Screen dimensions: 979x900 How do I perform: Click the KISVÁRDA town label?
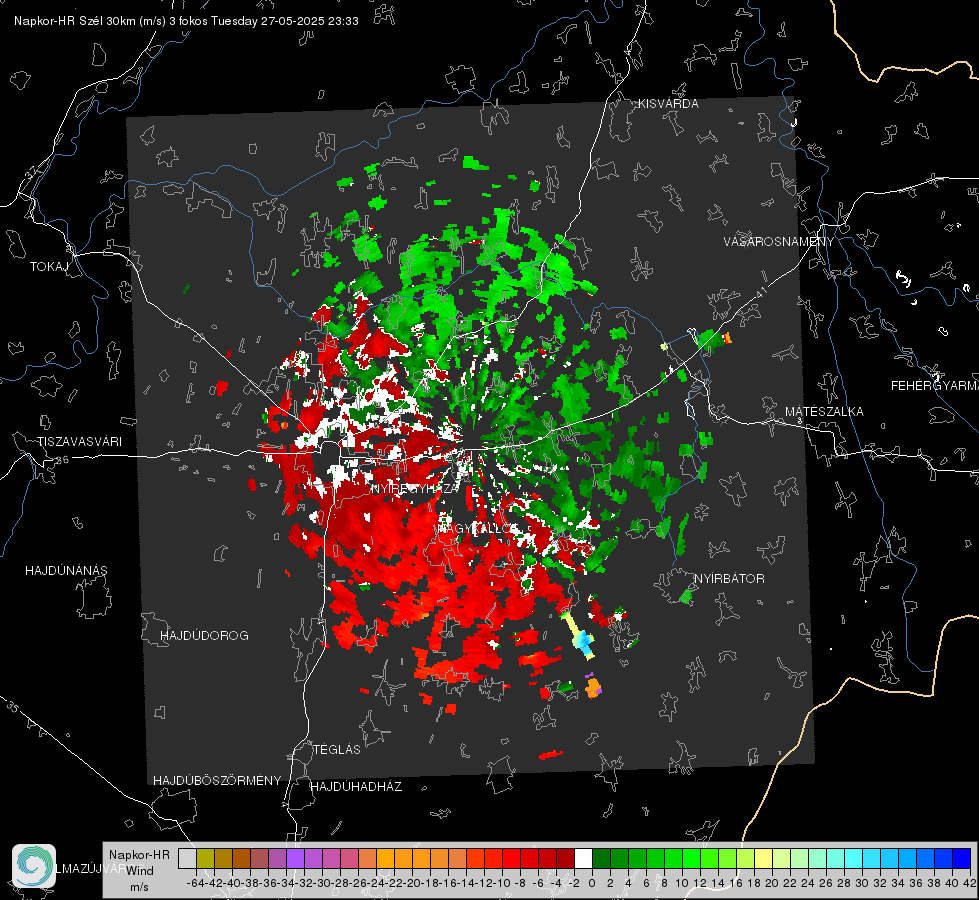point(668,104)
